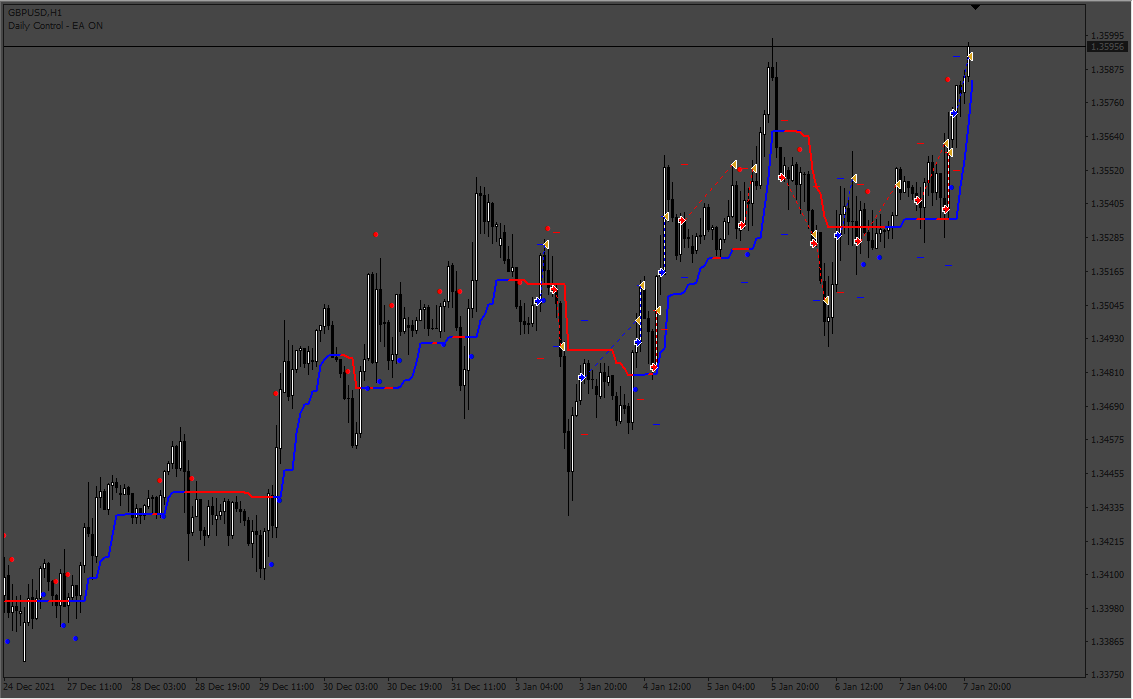The width and height of the screenshot is (1133, 699).
Task: Click the '31 Dec 11:00' time label
Action: 478,687
